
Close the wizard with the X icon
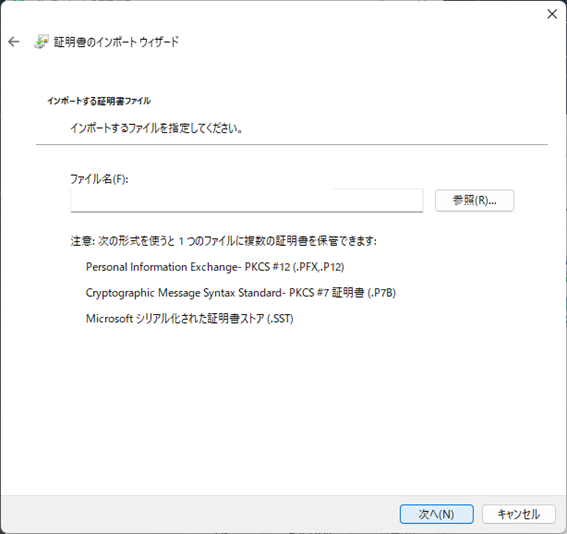(552, 14)
